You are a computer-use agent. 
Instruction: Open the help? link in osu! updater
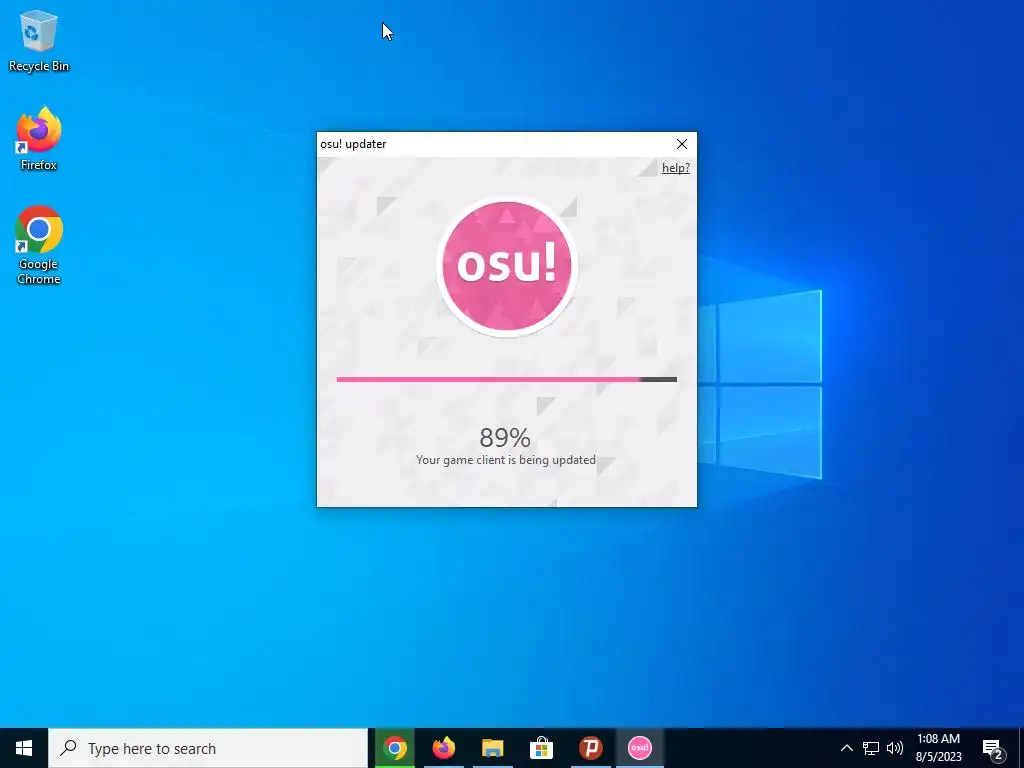coord(675,168)
